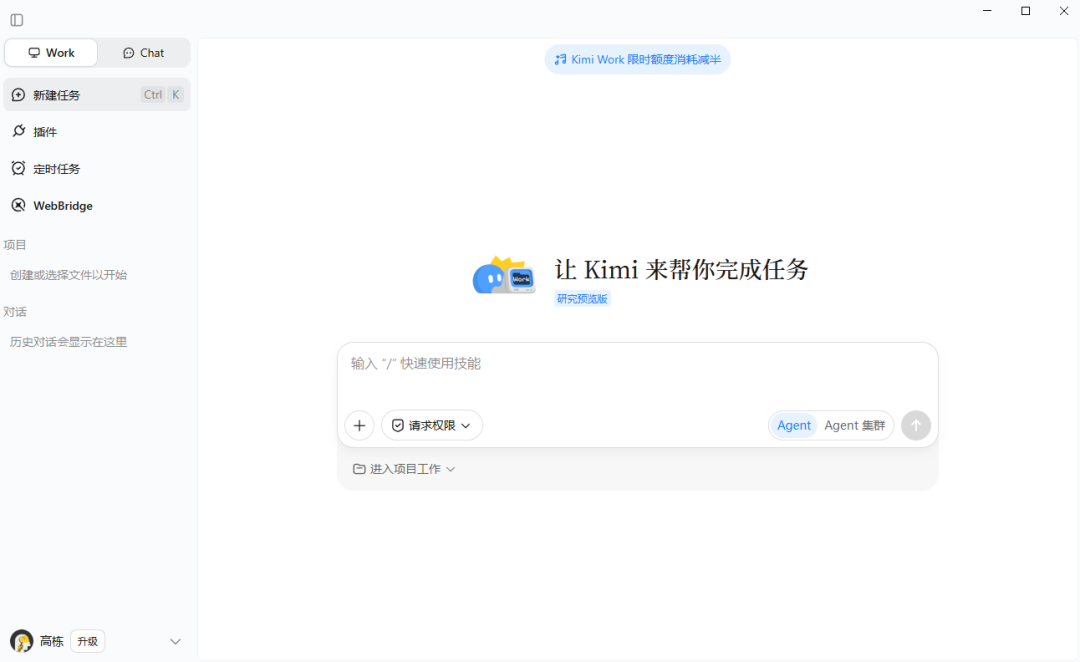Image resolution: width=1080 pixels, height=662 pixels.
Task: Click the folder icon beside 进入项目工作
Action: (359, 469)
